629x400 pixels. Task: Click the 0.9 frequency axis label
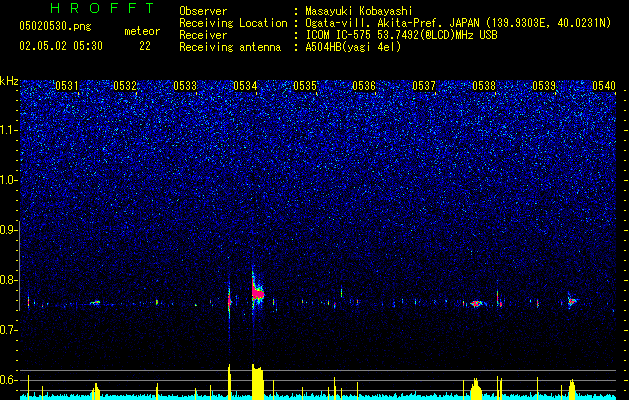pos(8,230)
